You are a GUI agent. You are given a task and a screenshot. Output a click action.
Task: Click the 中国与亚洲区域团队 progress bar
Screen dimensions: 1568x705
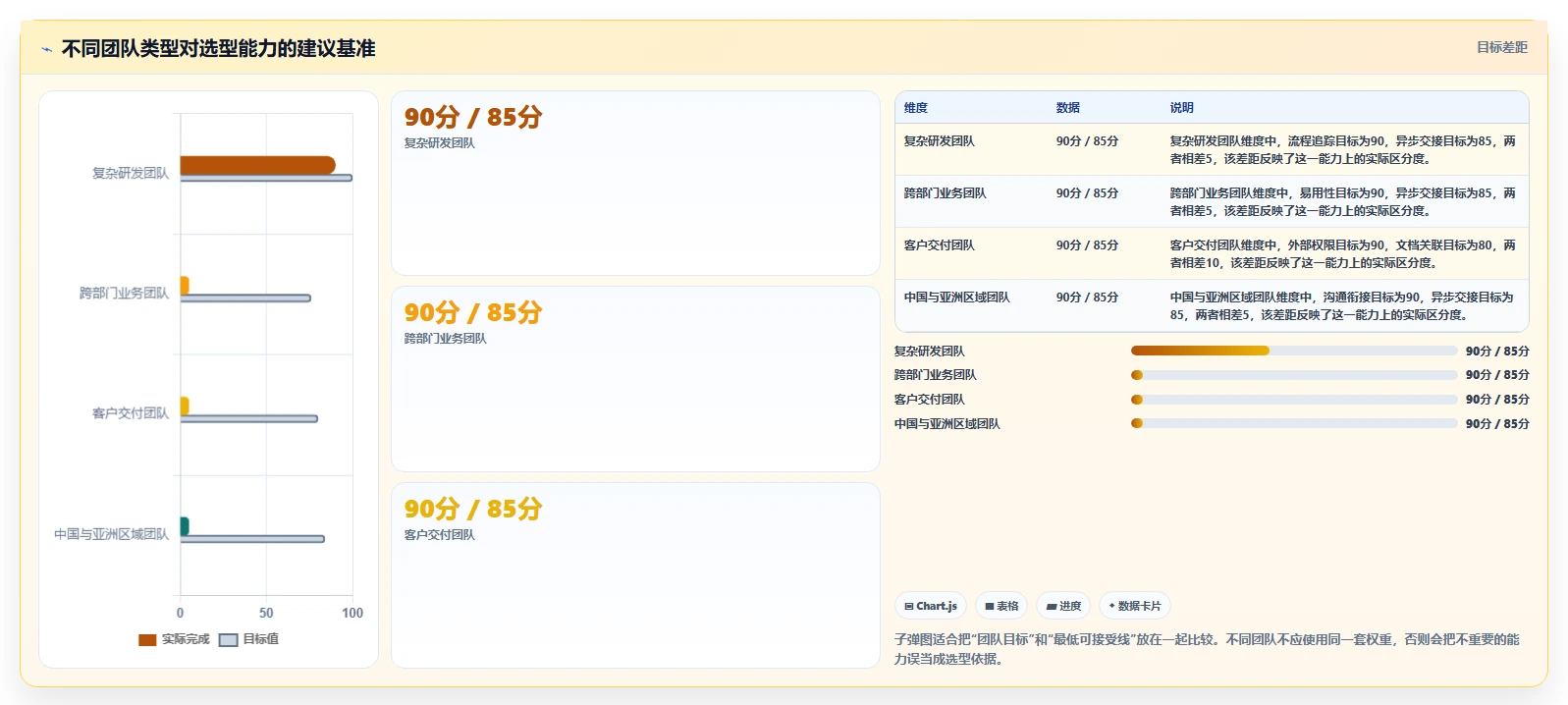pyautogui.click(x=1294, y=424)
